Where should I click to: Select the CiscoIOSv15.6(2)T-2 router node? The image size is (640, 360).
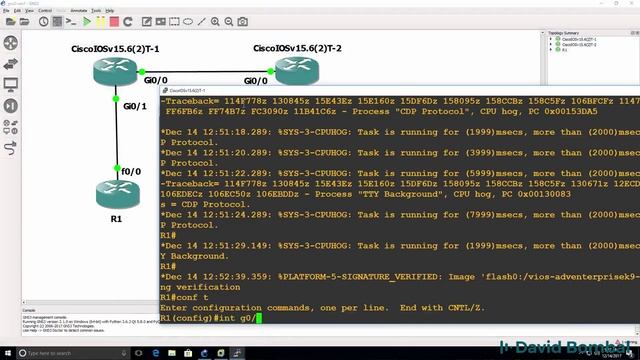[x=297, y=71]
